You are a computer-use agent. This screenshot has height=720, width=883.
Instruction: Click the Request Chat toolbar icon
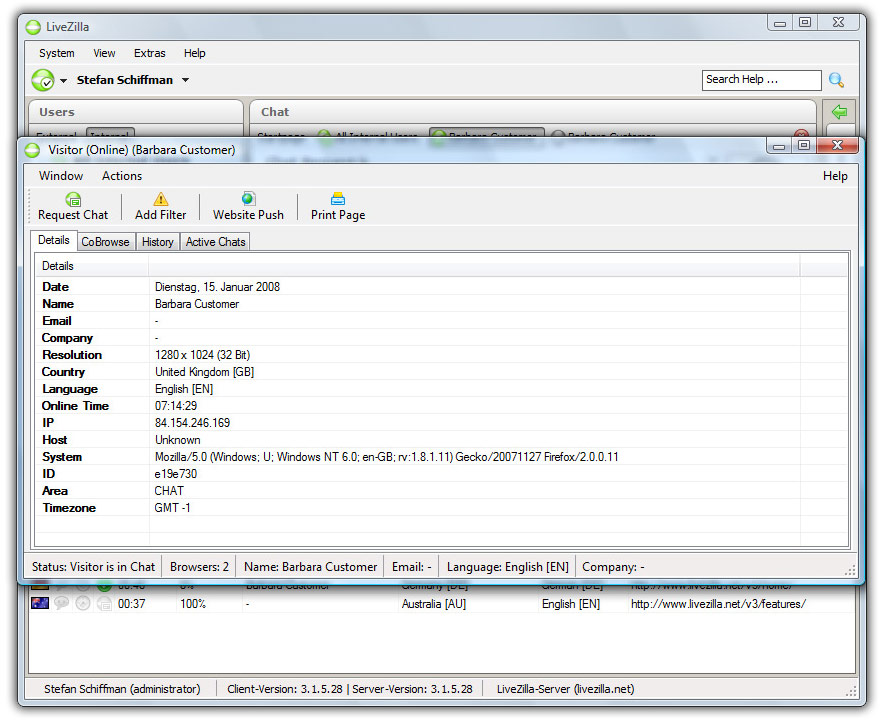[x=73, y=199]
